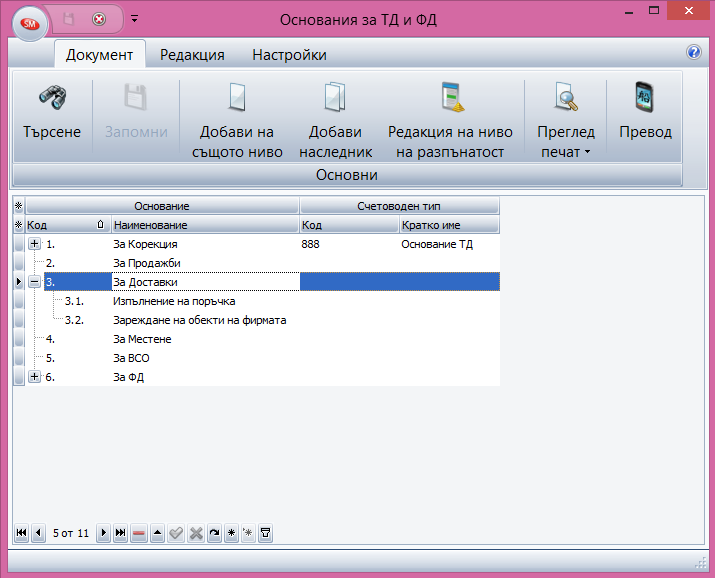This screenshot has height=578, width=715.
Task: Switch to the Настройки ribbon tab
Action: 290,55
